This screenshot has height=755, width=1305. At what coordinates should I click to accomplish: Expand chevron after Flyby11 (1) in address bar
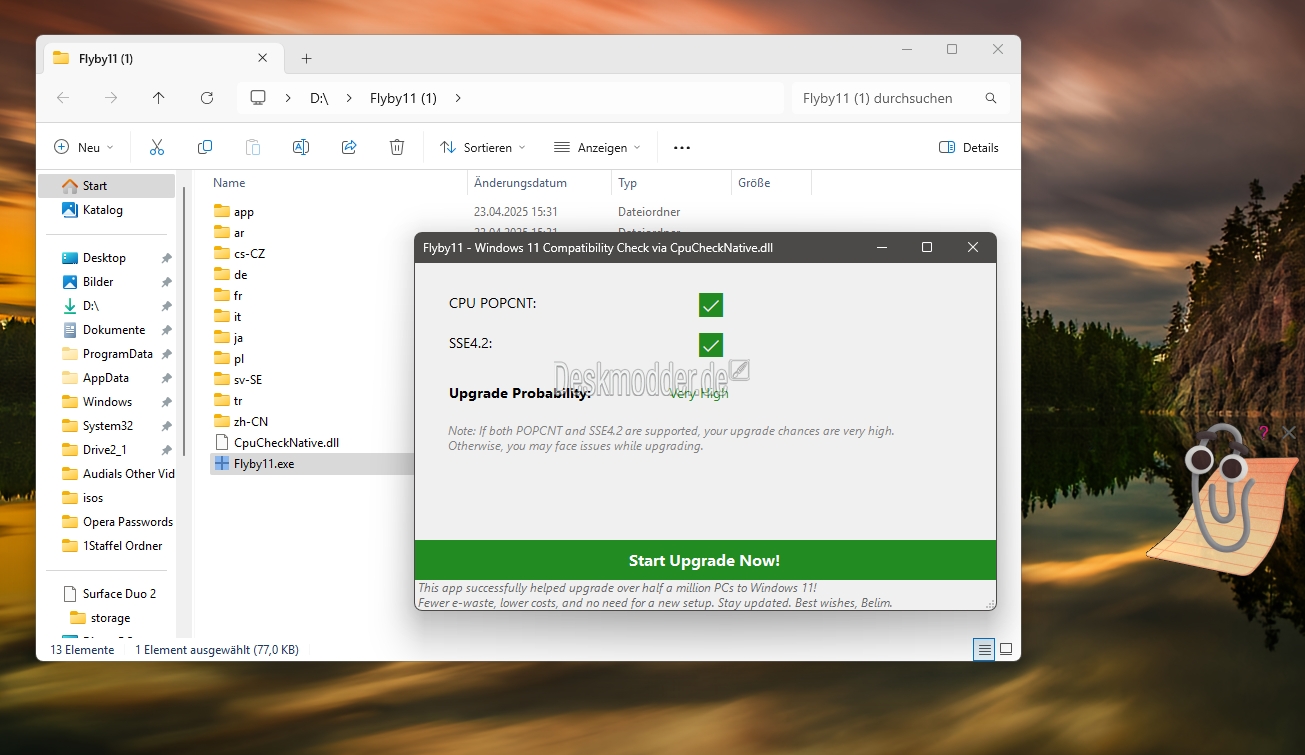[x=458, y=98]
